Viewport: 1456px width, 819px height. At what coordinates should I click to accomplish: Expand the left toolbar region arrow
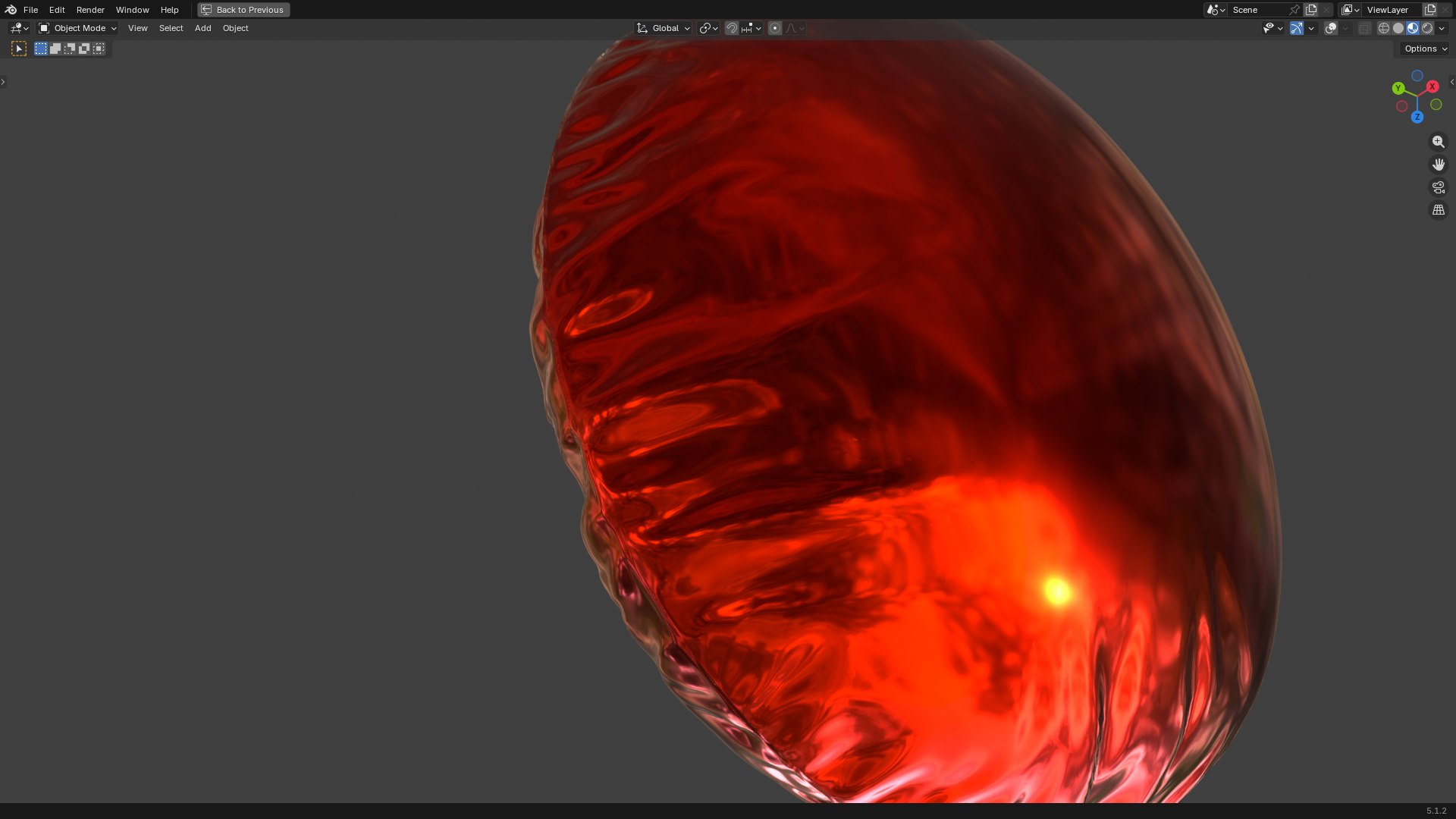3,82
